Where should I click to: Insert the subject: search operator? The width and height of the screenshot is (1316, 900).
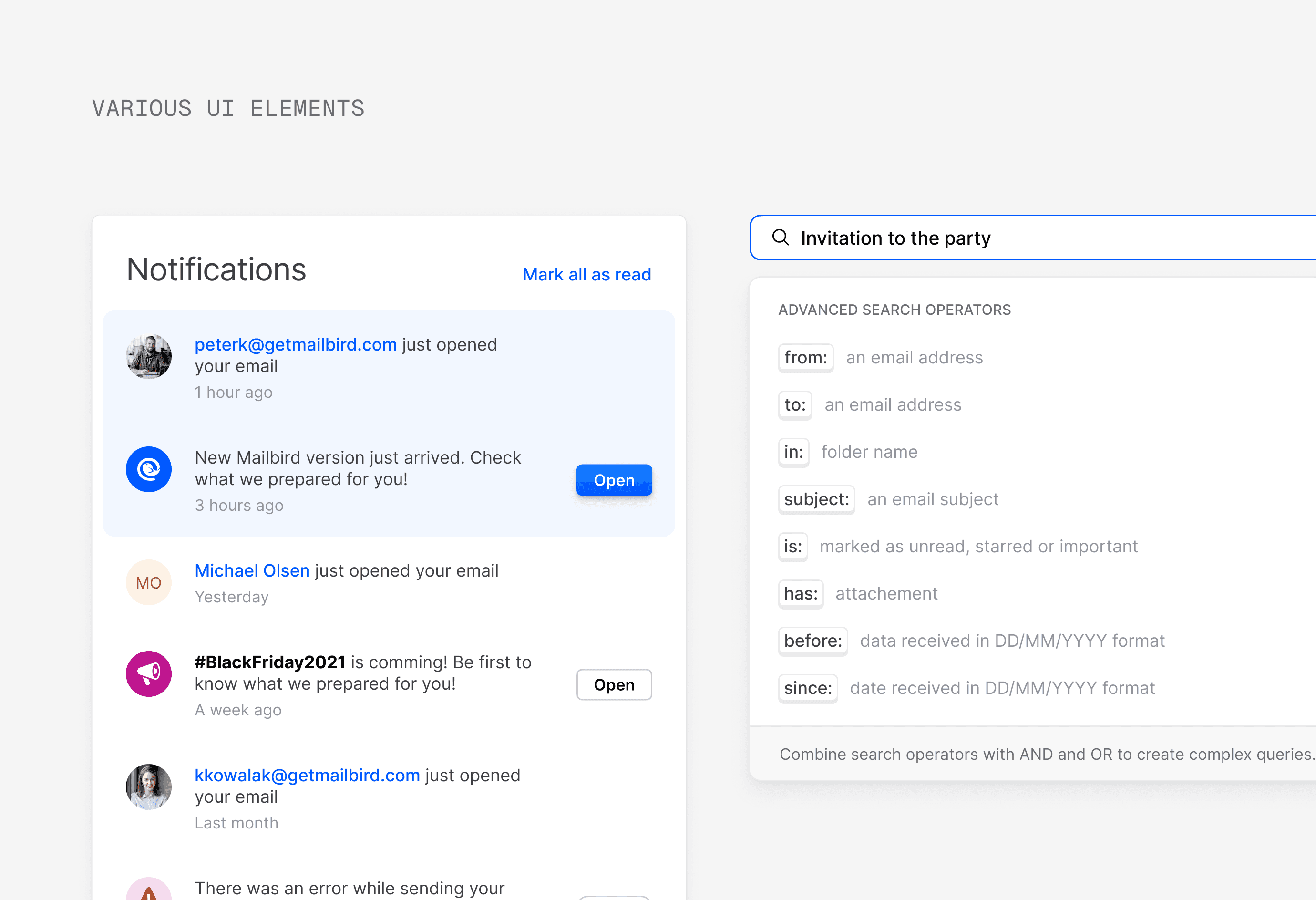pyautogui.click(x=817, y=499)
